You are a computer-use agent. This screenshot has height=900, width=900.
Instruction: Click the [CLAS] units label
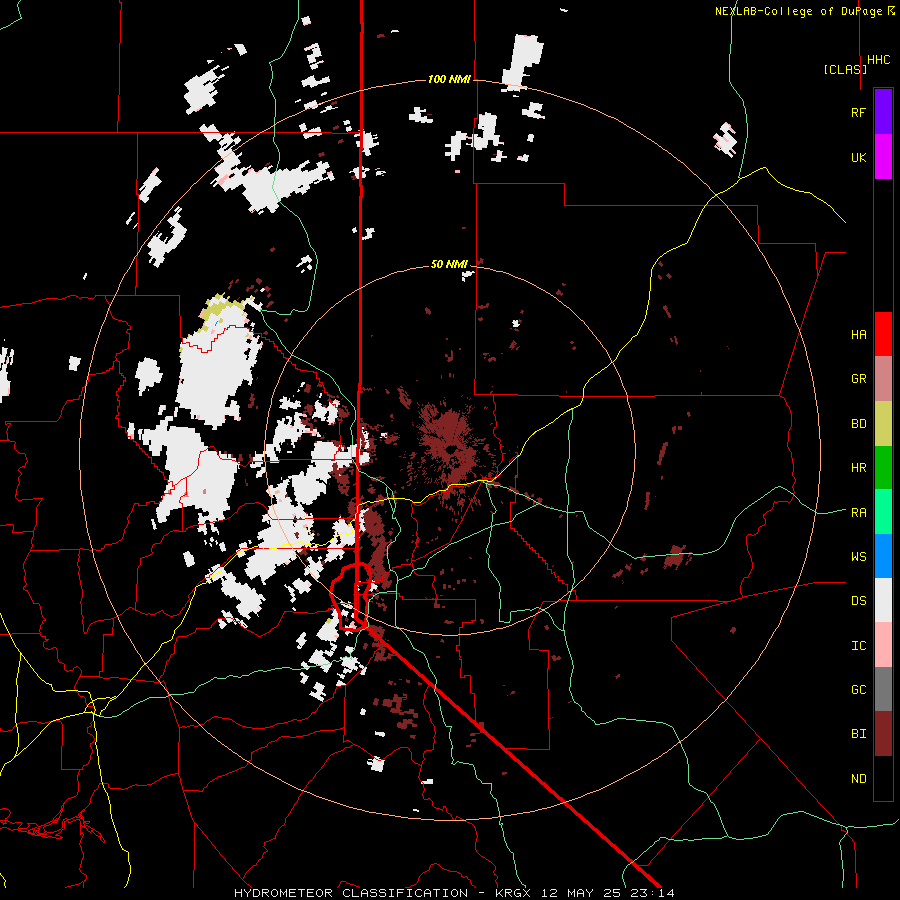[845, 69]
